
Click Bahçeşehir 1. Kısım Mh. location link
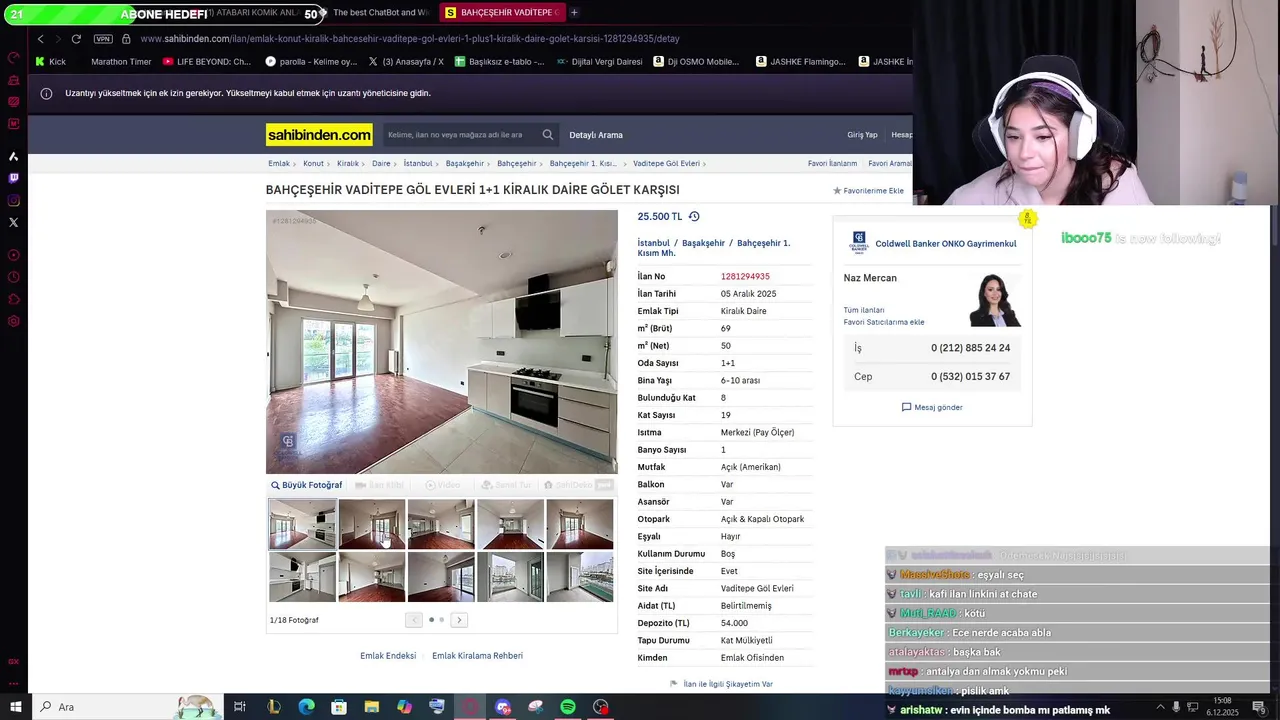714,248
